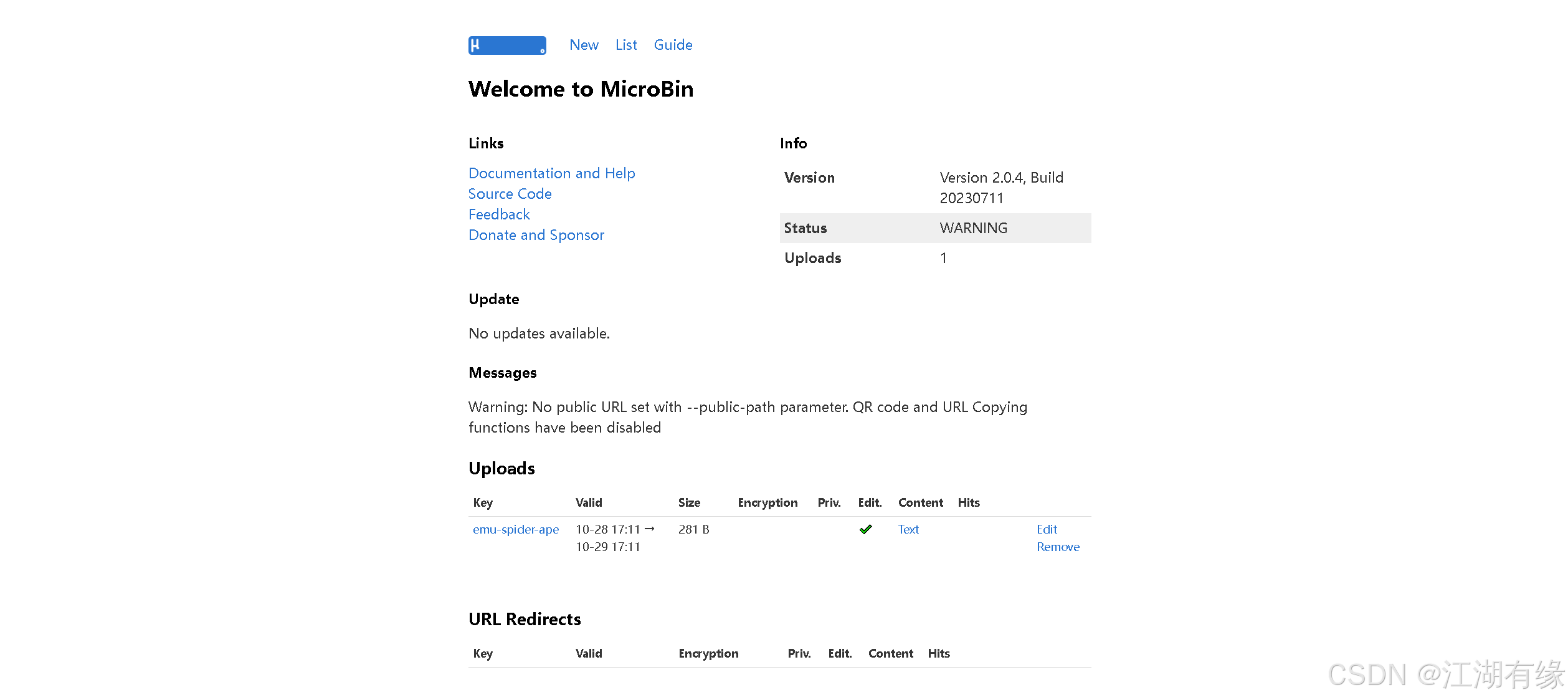
Task: Edit the emu-spider-ape upload
Action: (1046, 529)
